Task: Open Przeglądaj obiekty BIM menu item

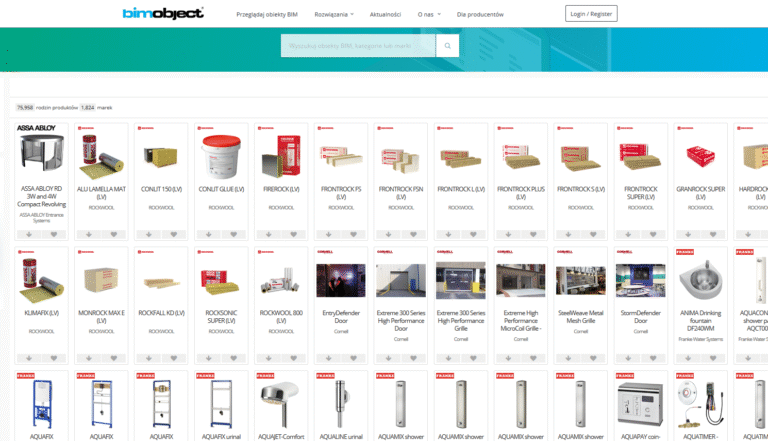Action: [x=267, y=14]
